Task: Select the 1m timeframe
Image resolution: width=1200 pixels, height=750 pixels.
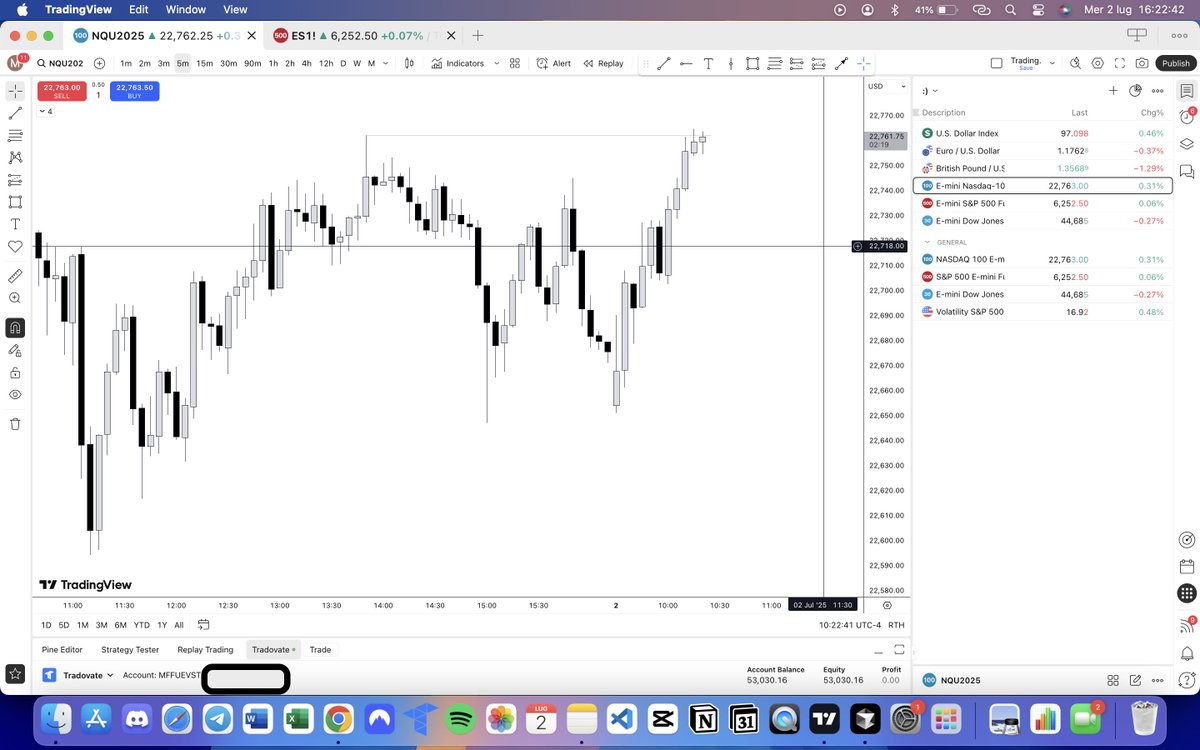Action: [x=126, y=63]
